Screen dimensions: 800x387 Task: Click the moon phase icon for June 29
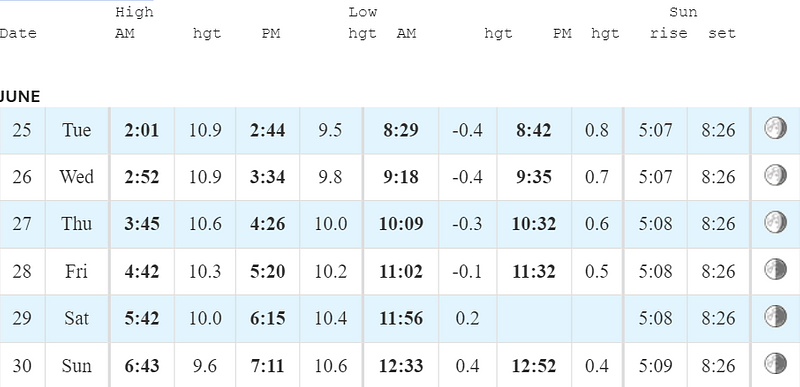(x=775, y=316)
